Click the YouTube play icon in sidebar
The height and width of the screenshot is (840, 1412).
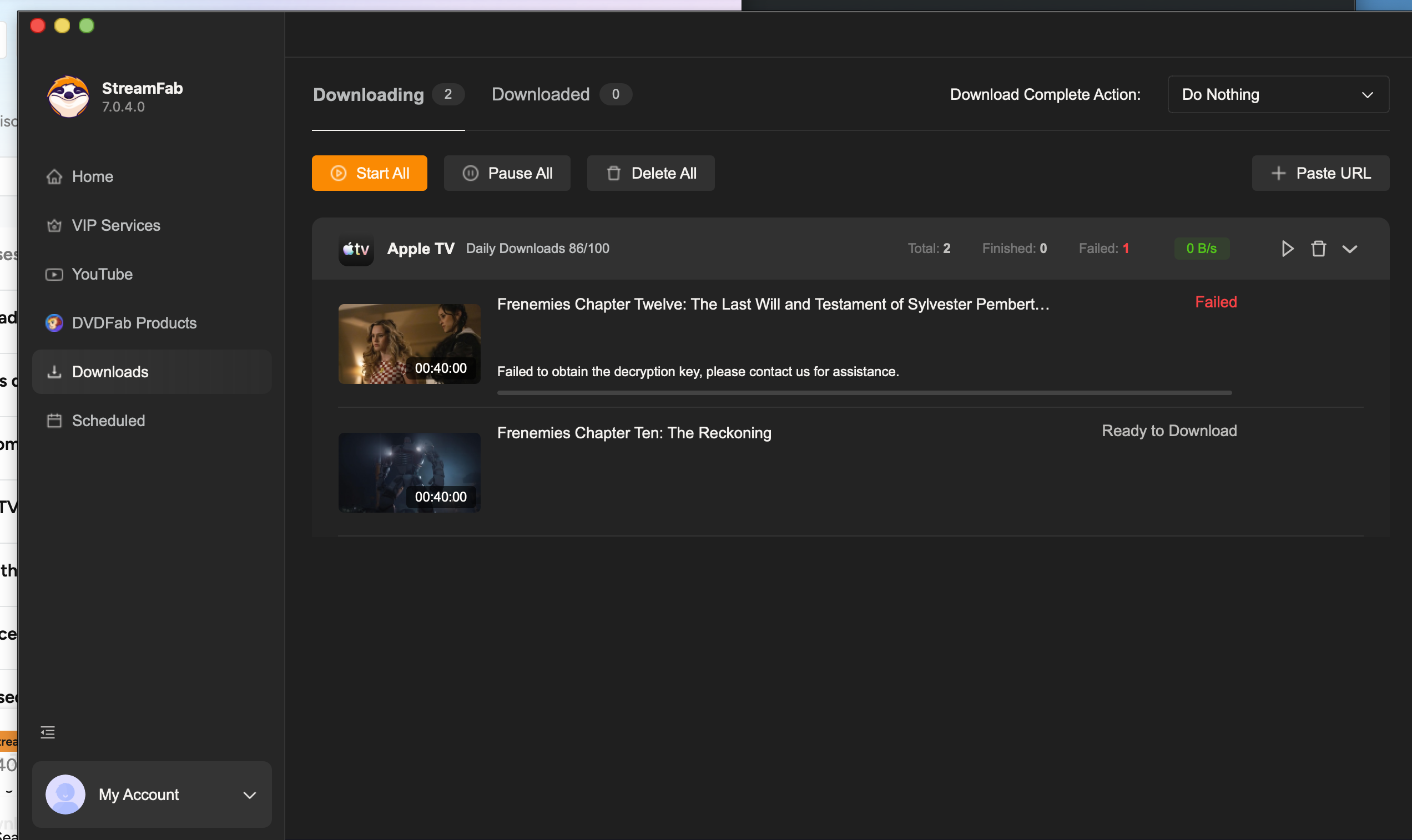[54, 275]
